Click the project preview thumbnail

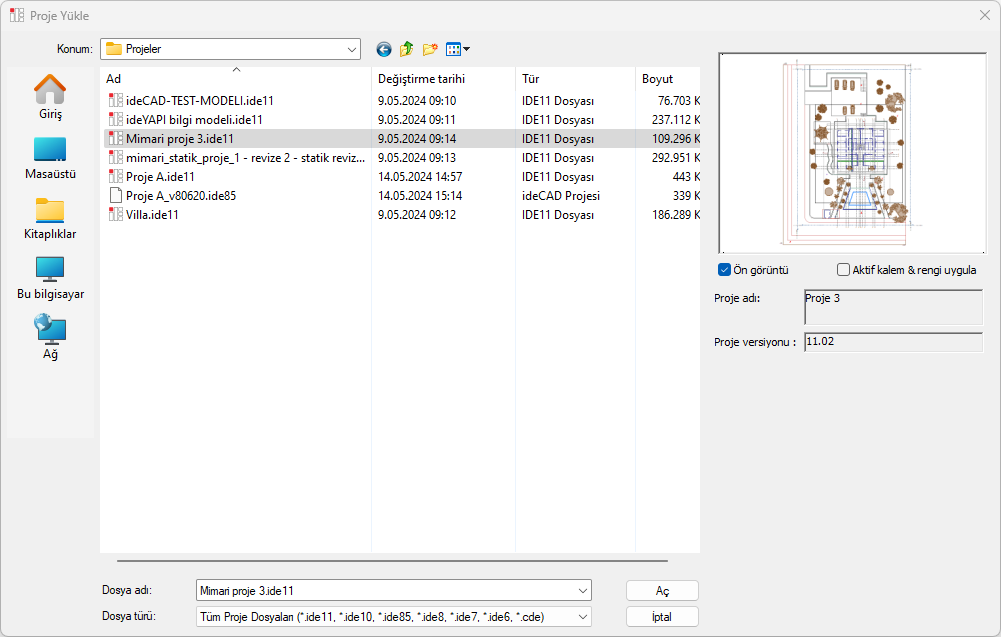852,153
